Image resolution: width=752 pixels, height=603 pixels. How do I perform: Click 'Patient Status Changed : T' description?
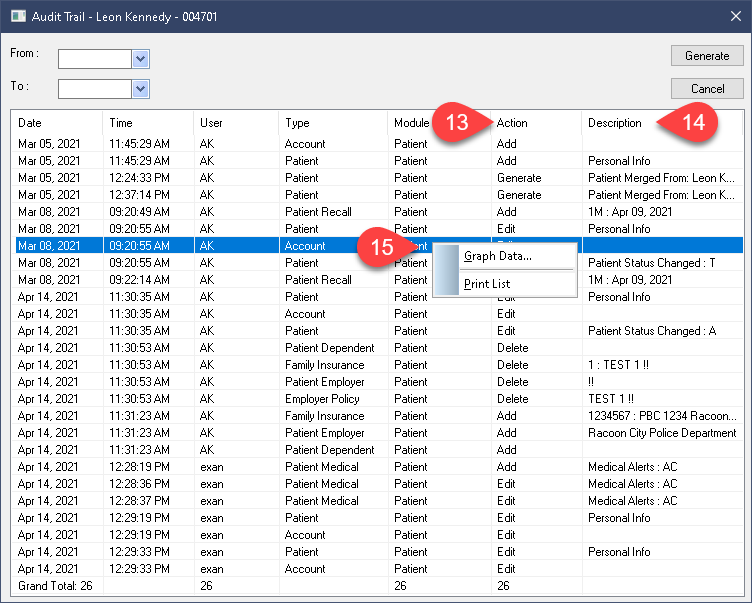pos(651,263)
